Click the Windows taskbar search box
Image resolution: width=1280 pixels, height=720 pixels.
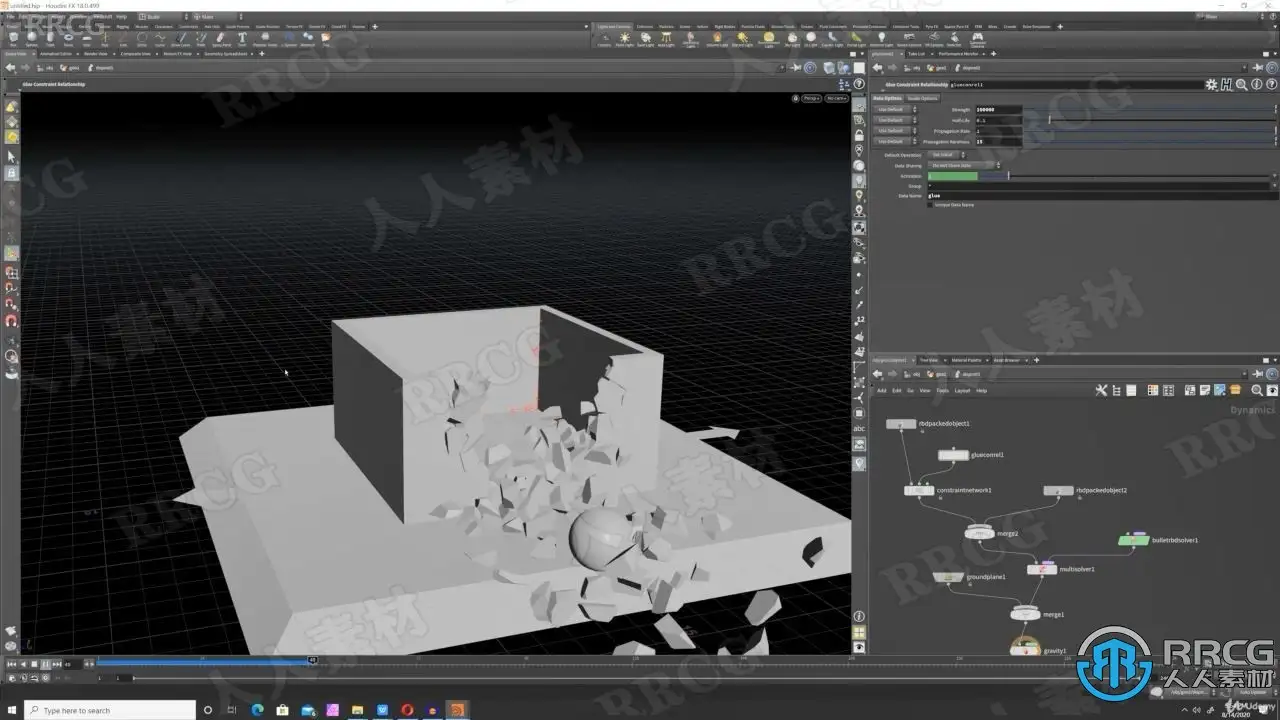[85, 710]
